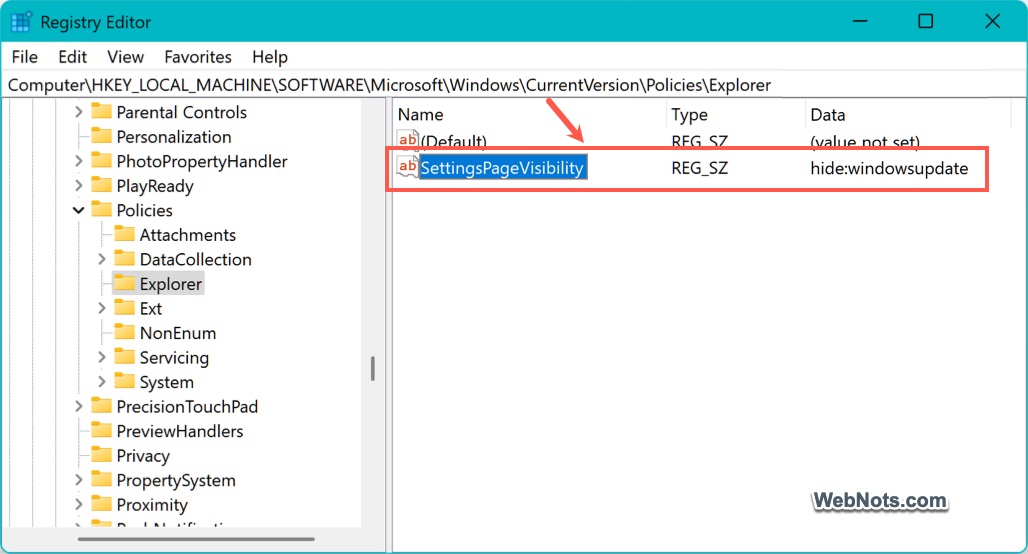The width and height of the screenshot is (1028, 554).
Task: Click the registry path address bar
Action: tap(514, 85)
